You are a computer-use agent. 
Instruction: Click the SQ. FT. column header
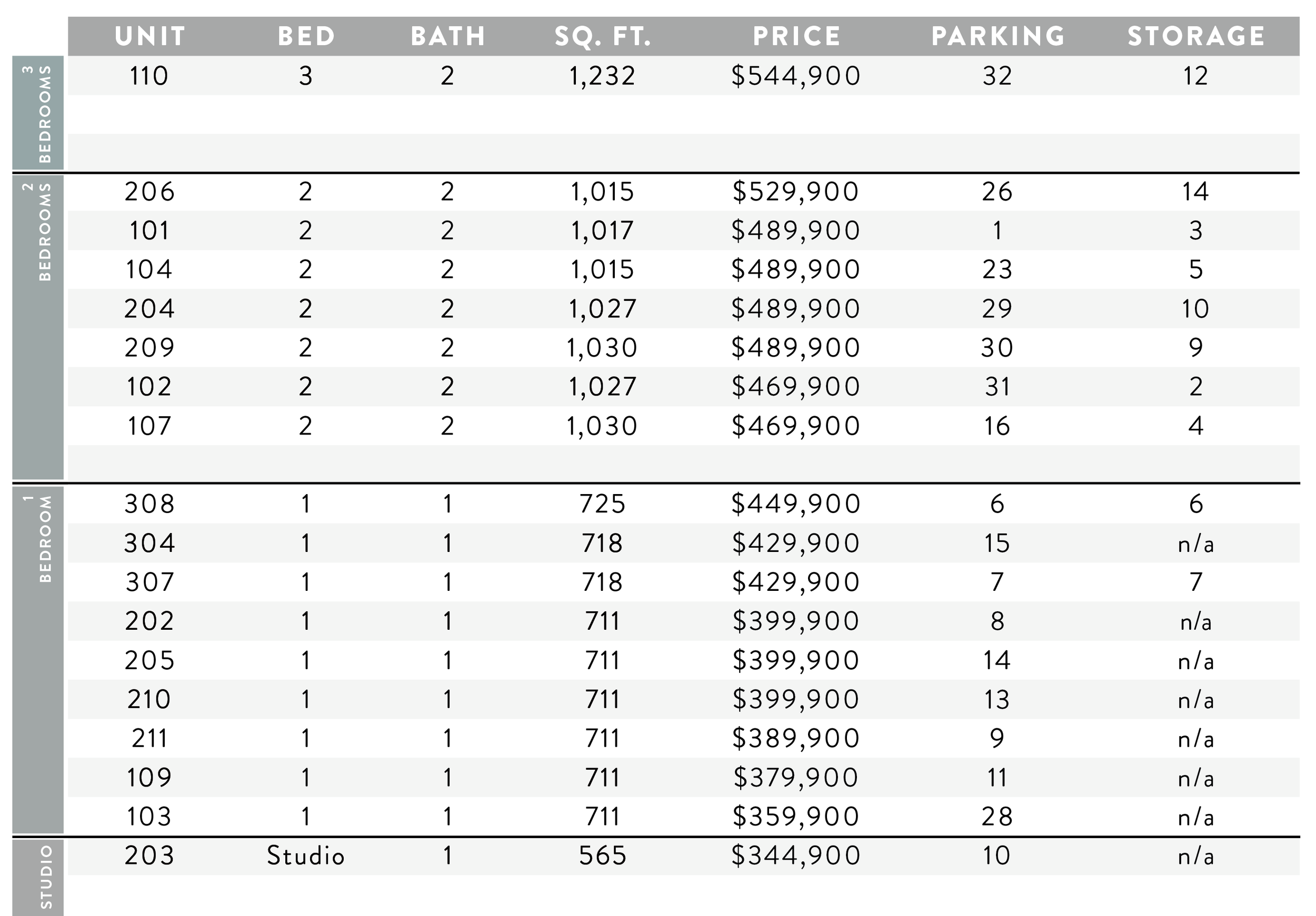pyautogui.click(x=603, y=36)
